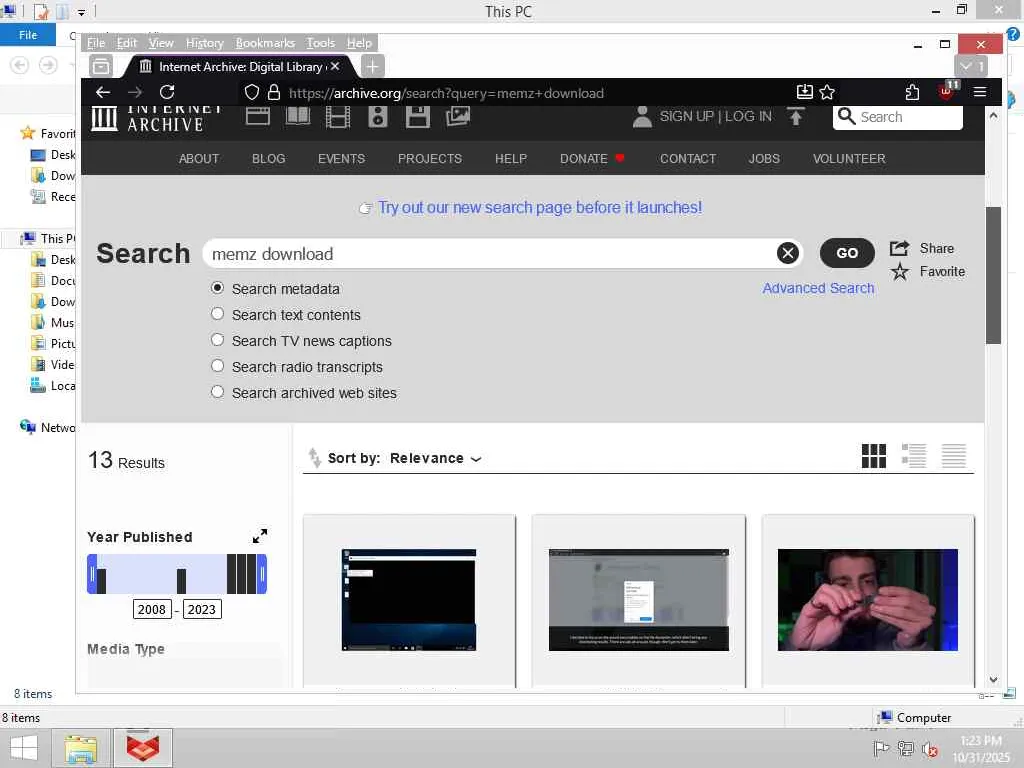Open the DONATE navigation link
The height and width of the screenshot is (768, 1024).
(592, 159)
